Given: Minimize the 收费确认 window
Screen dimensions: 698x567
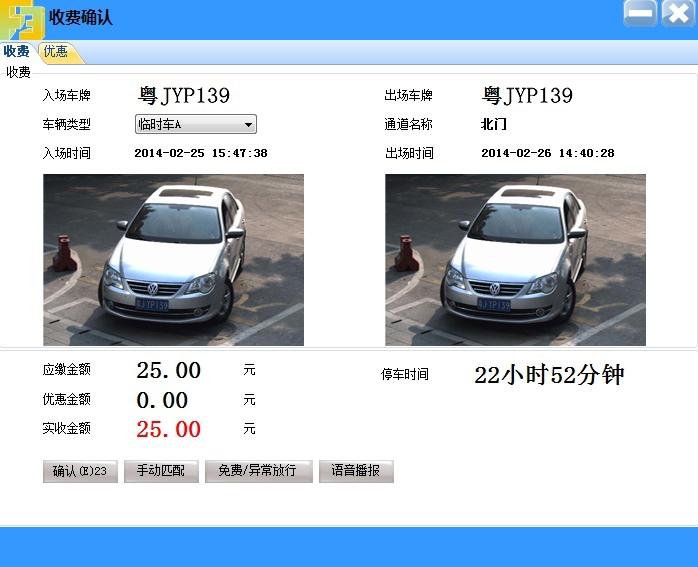Looking at the screenshot, I should [x=640, y=14].
